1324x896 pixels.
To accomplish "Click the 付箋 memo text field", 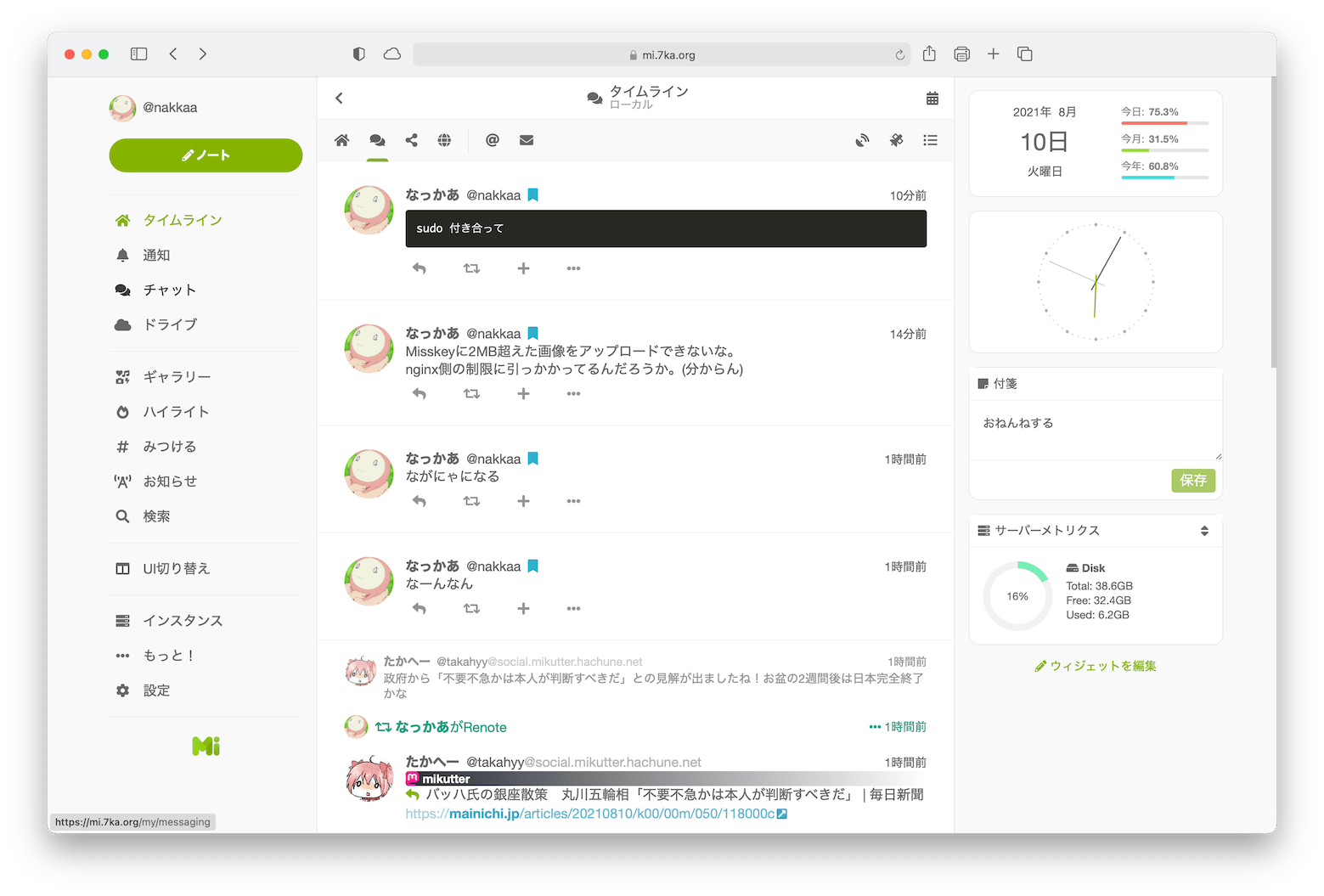I will pyautogui.click(x=1094, y=431).
